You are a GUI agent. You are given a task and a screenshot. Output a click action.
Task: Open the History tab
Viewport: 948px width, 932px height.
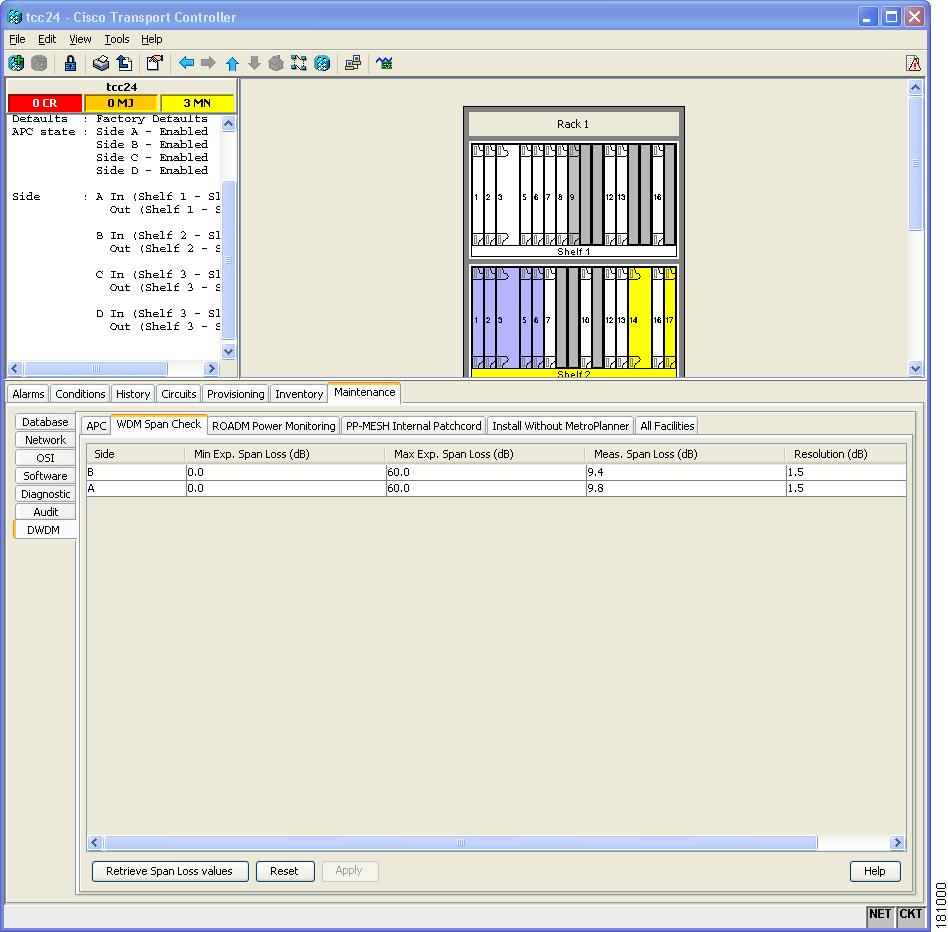(x=133, y=394)
